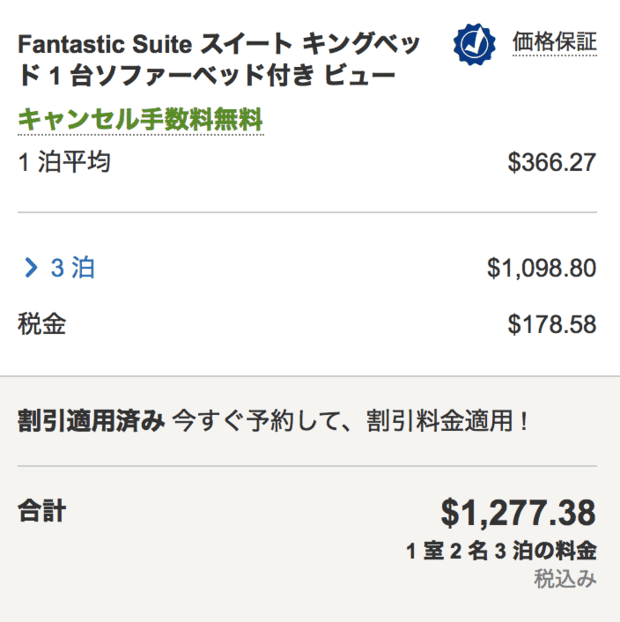The height and width of the screenshot is (622, 620).
Task: Click the 今すぐ予約して、割引料金適用！ promo text
Action: coord(351,421)
